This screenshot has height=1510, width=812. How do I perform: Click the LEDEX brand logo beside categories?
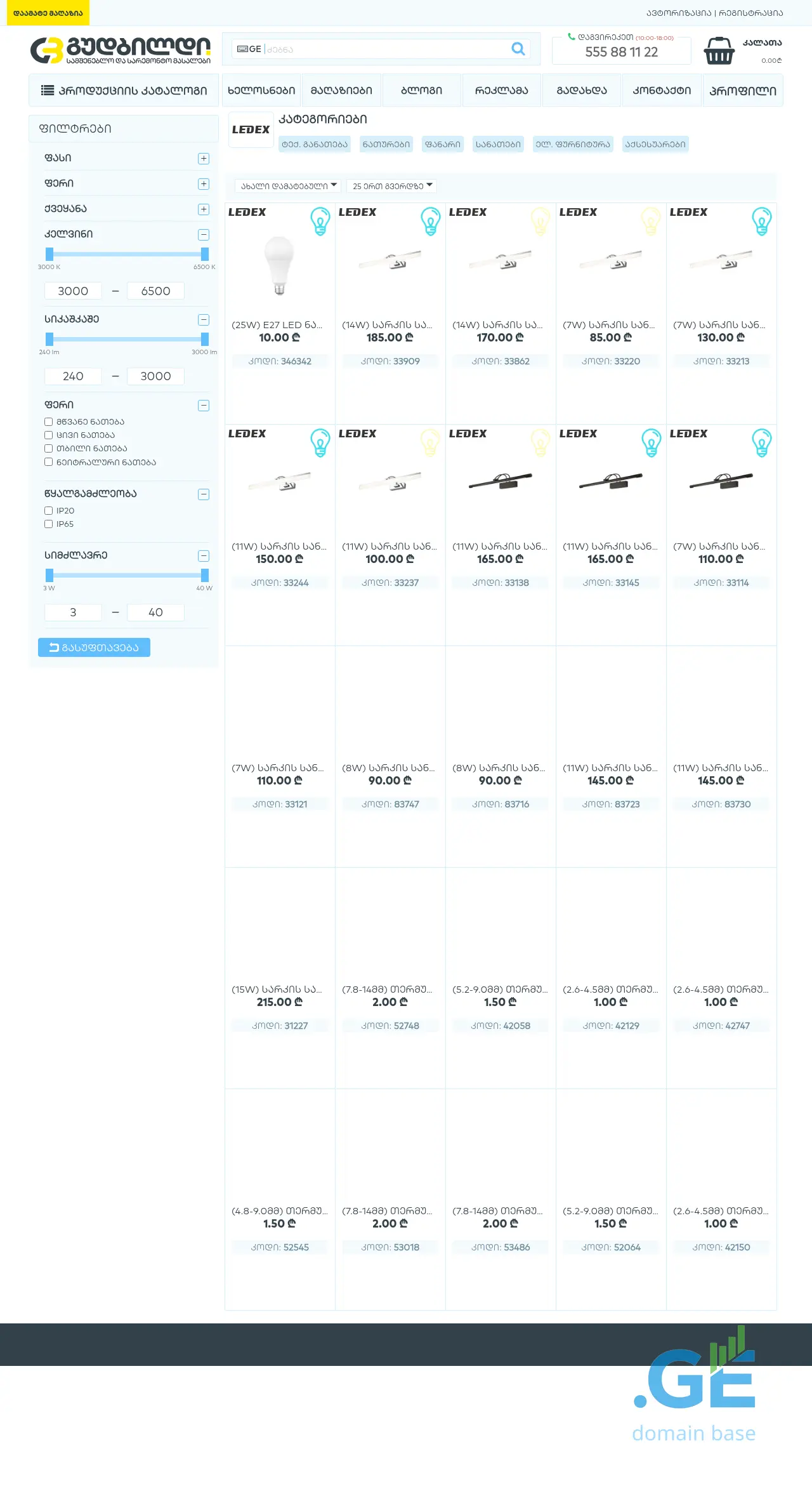[x=251, y=129]
